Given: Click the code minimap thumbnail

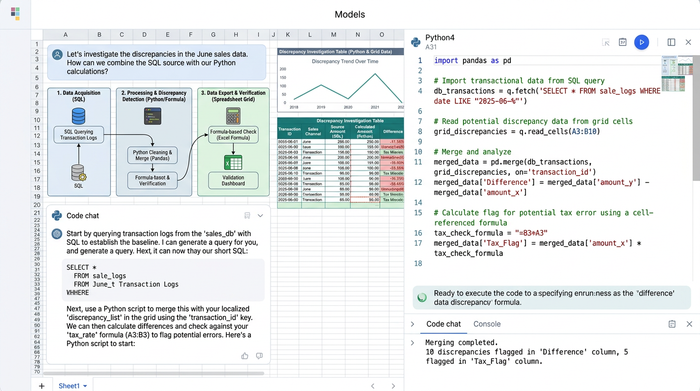Looking at the screenshot, I should click(x=677, y=74).
